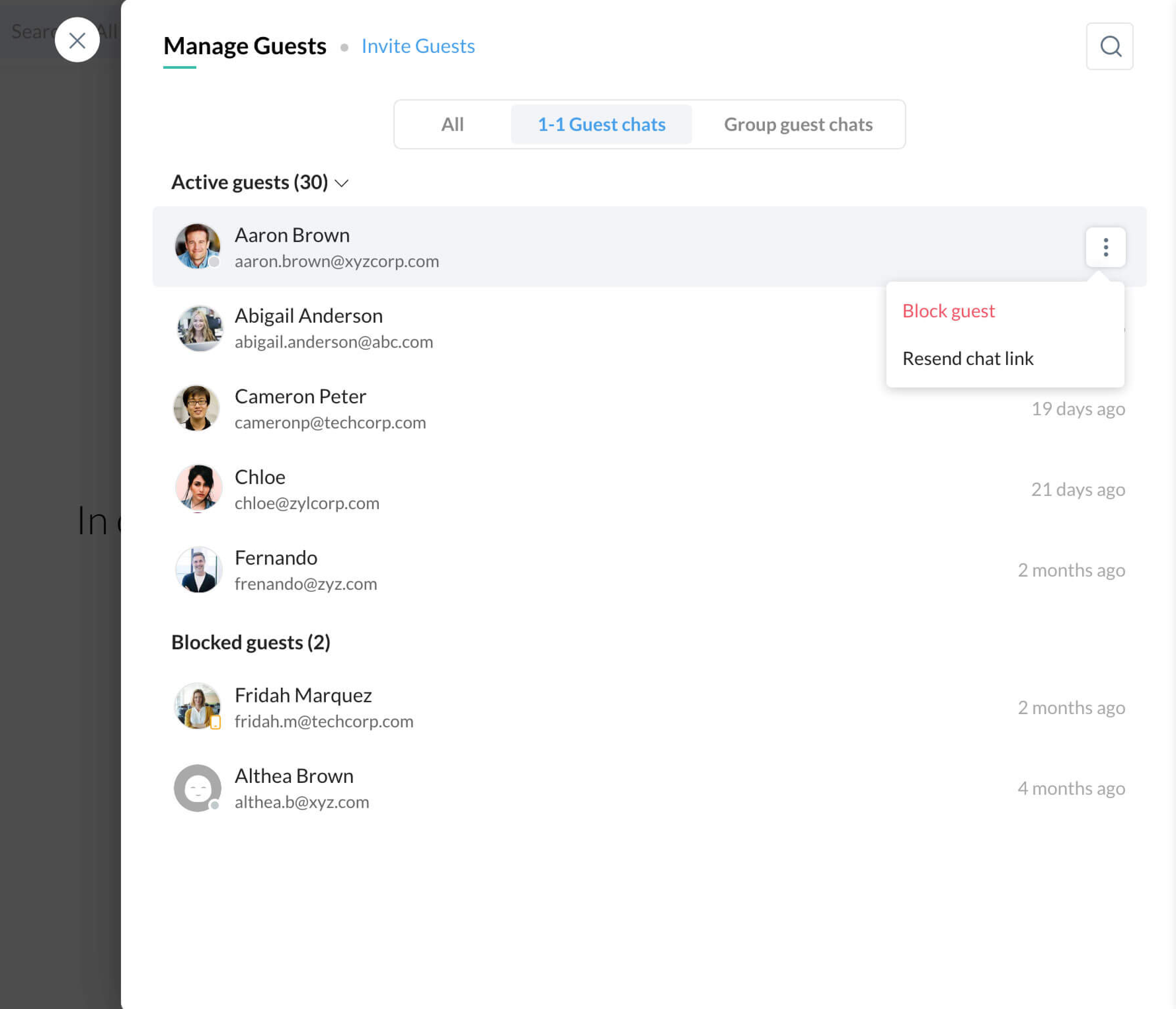Select the Manage Guests heading tab
This screenshot has height=1009, width=1176.
point(245,46)
